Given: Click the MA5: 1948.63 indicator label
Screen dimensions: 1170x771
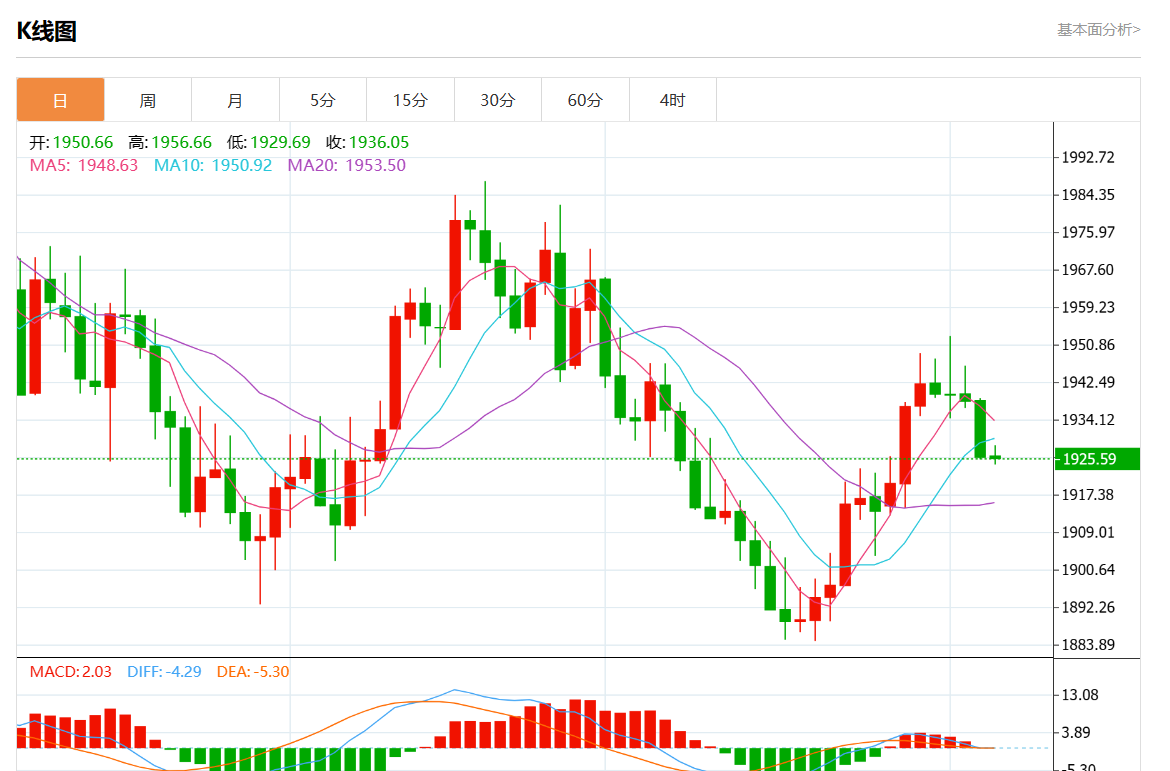Looking at the screenshot, I should [84, 165].
